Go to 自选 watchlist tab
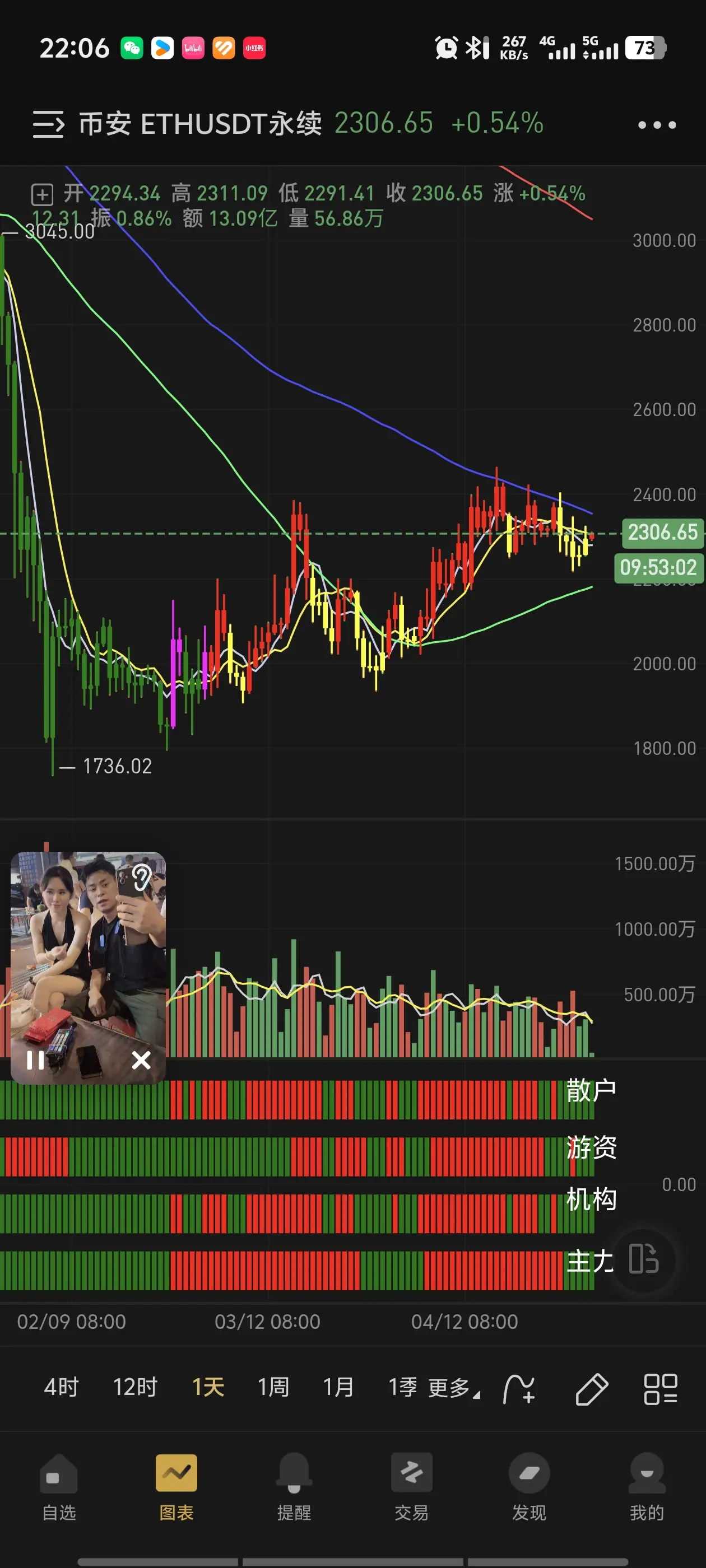Image resolution: width=706 pixels, height=1568 pixels. tap(59, 1487)
